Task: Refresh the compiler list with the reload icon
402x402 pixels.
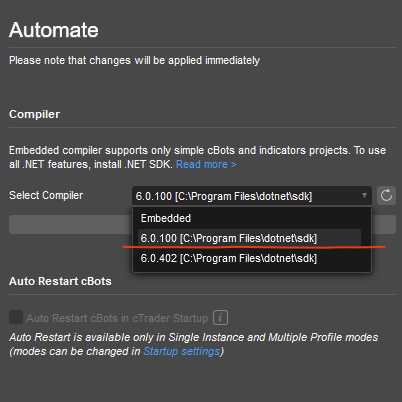Action: [x=386, y=195]
